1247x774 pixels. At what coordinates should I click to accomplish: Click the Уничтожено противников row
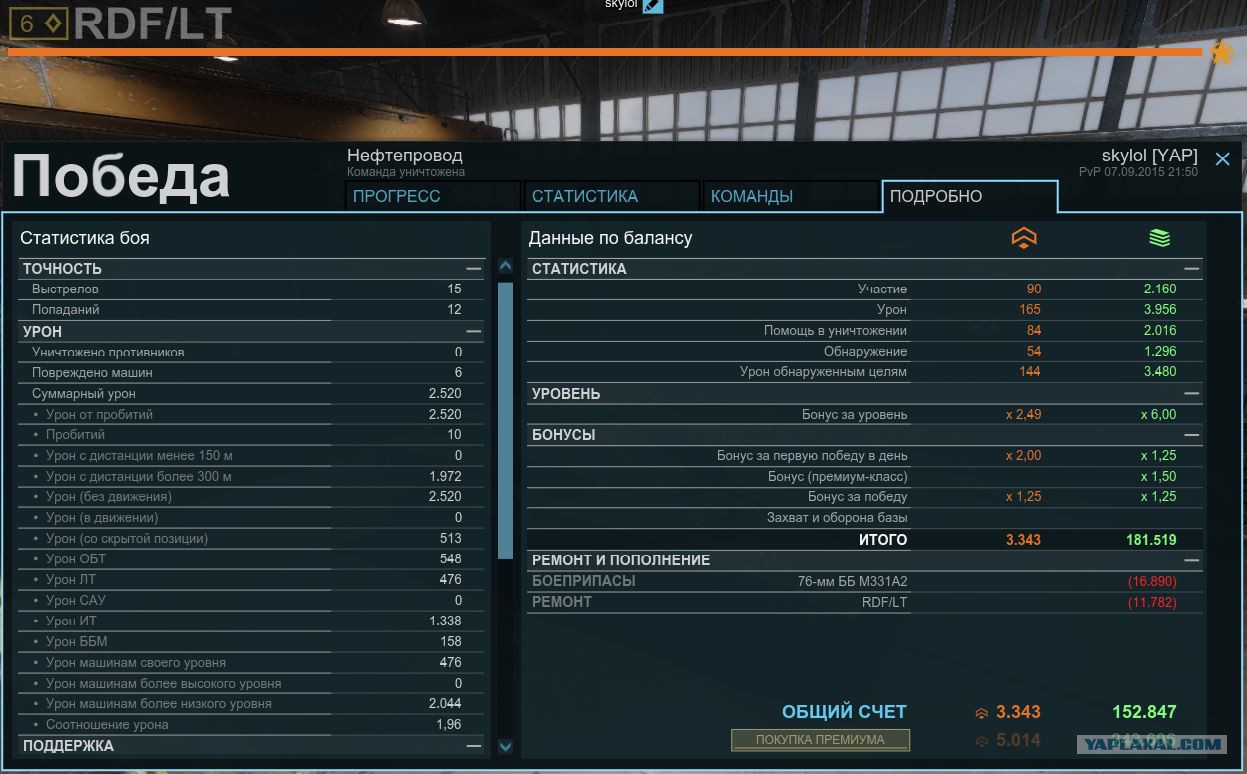251,352
